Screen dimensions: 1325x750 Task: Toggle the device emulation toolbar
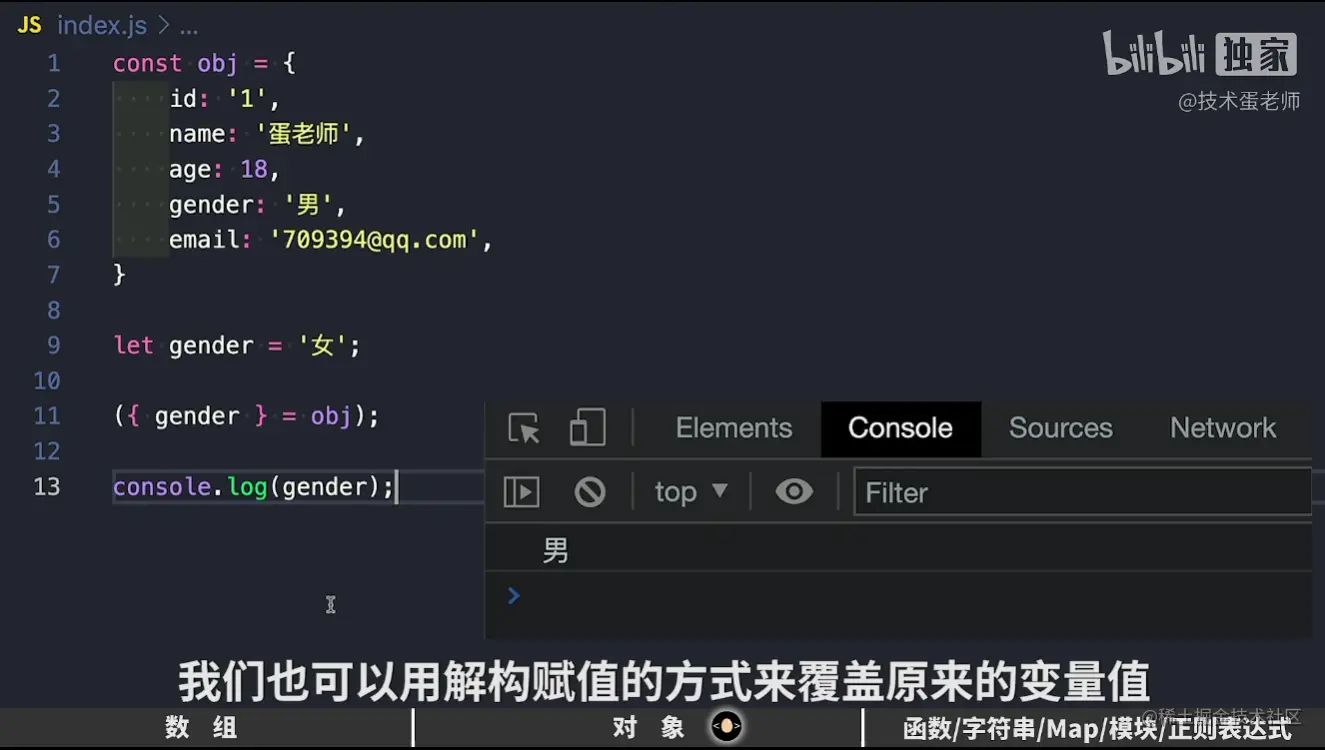pos(587,428)
